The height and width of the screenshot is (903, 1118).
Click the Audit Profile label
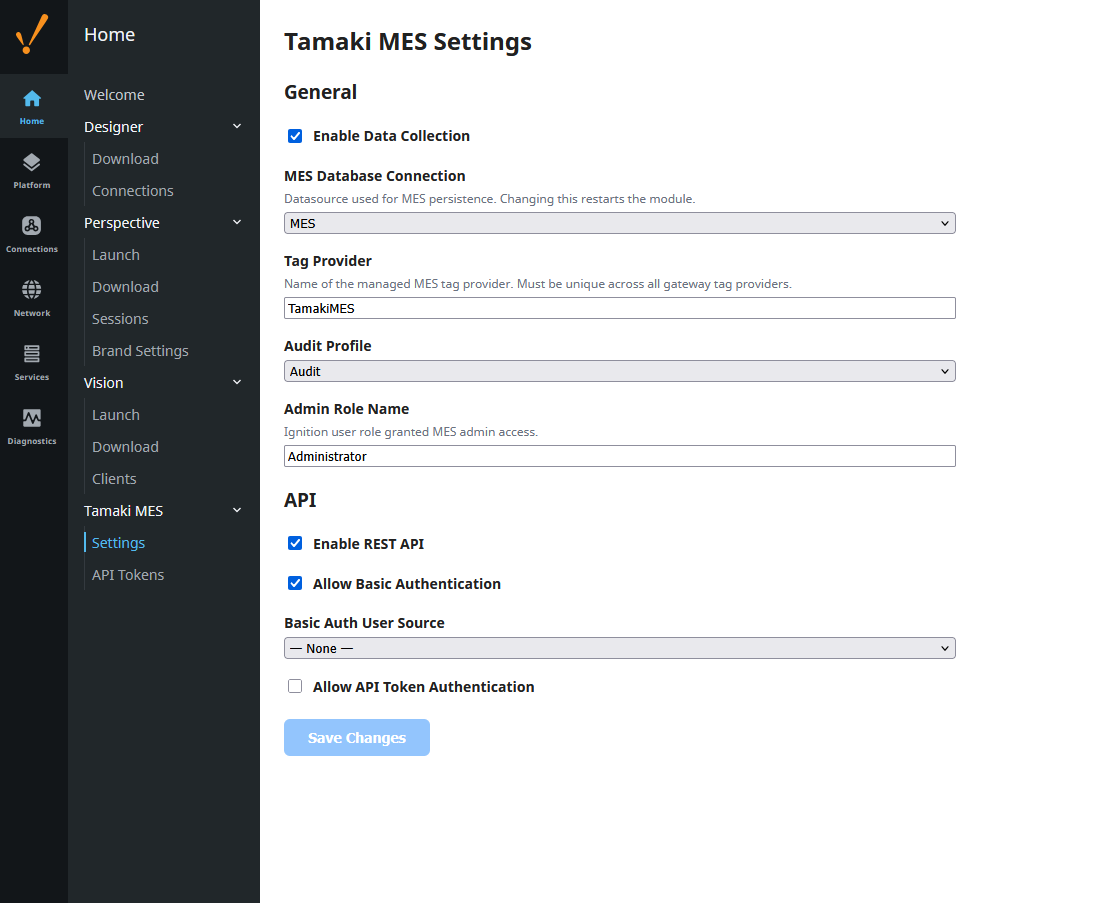coord(328,346)
